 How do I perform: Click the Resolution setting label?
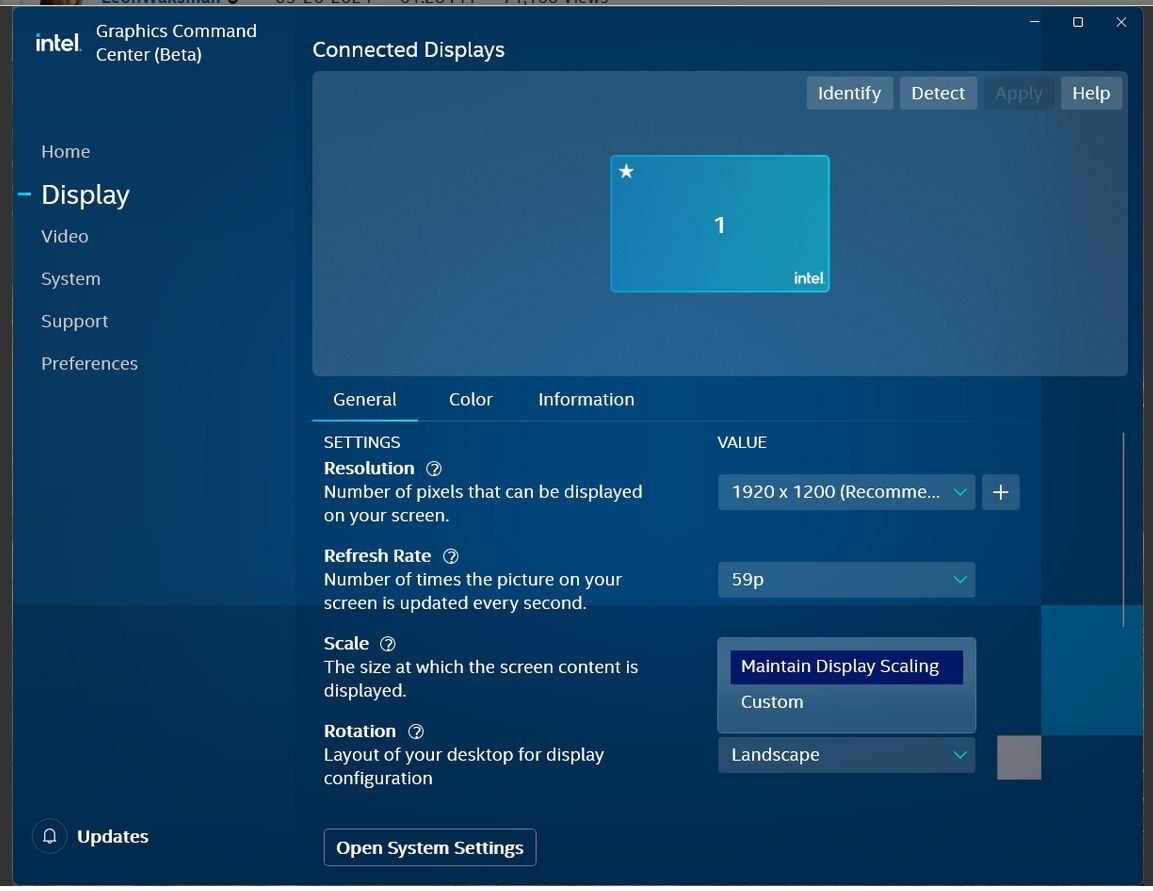coord(369,468)
